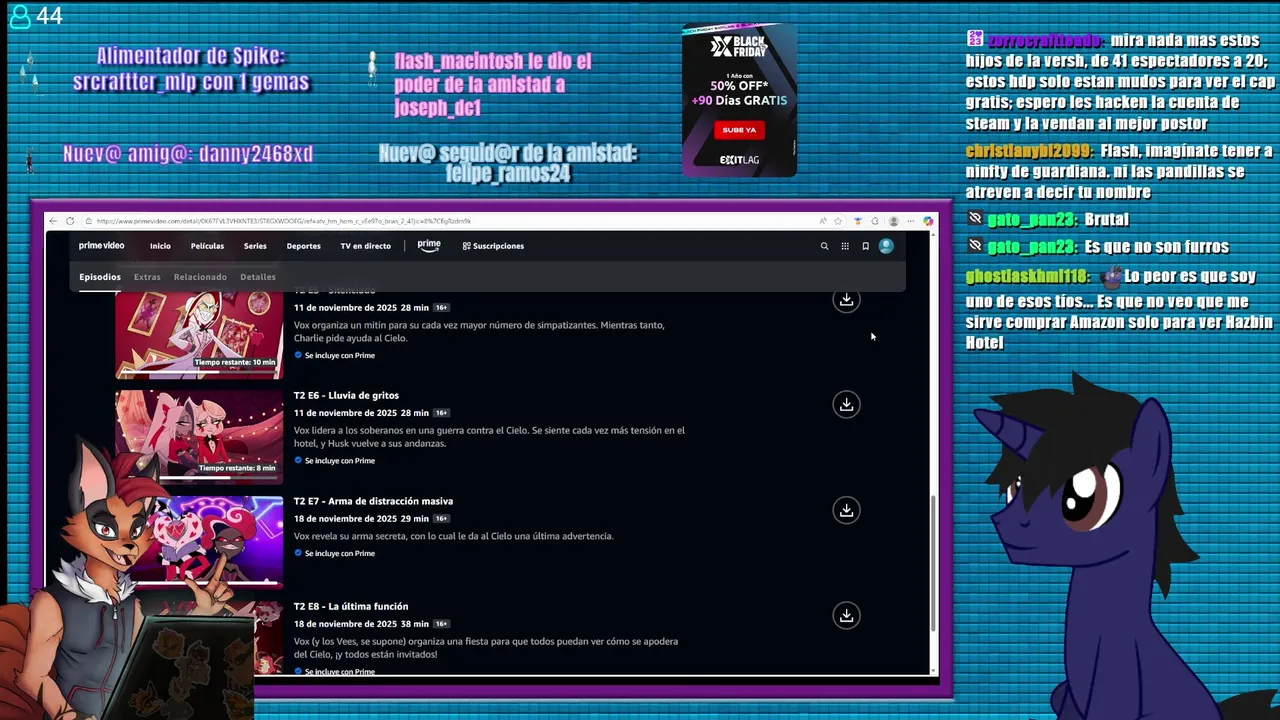This screenshot has width=1280, height=720.
Task: Click the Prime smile logo in navigation
Action: [429, 246]
